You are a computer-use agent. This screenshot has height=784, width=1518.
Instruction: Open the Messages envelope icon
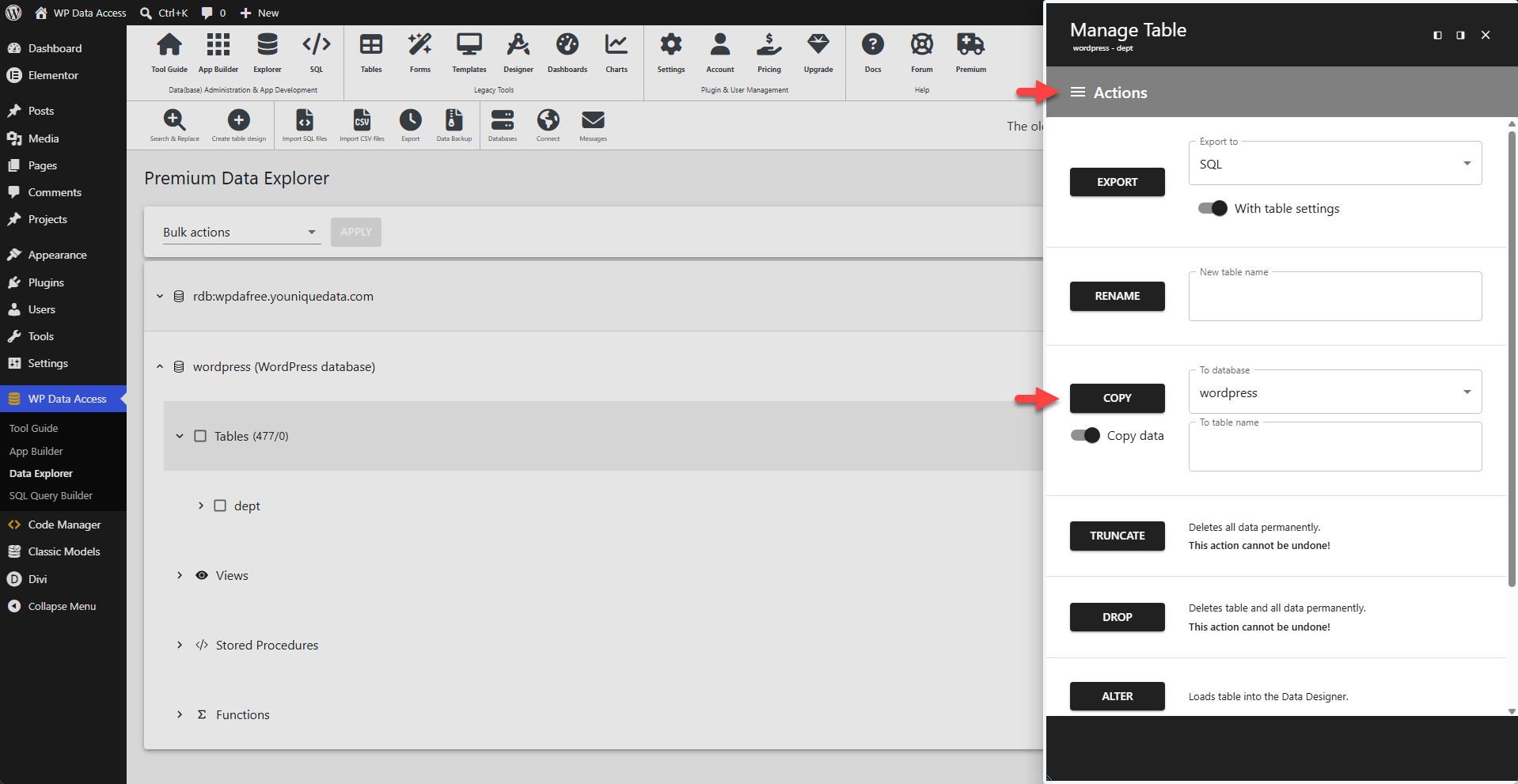pyautogui.click(x=593, y=120)
